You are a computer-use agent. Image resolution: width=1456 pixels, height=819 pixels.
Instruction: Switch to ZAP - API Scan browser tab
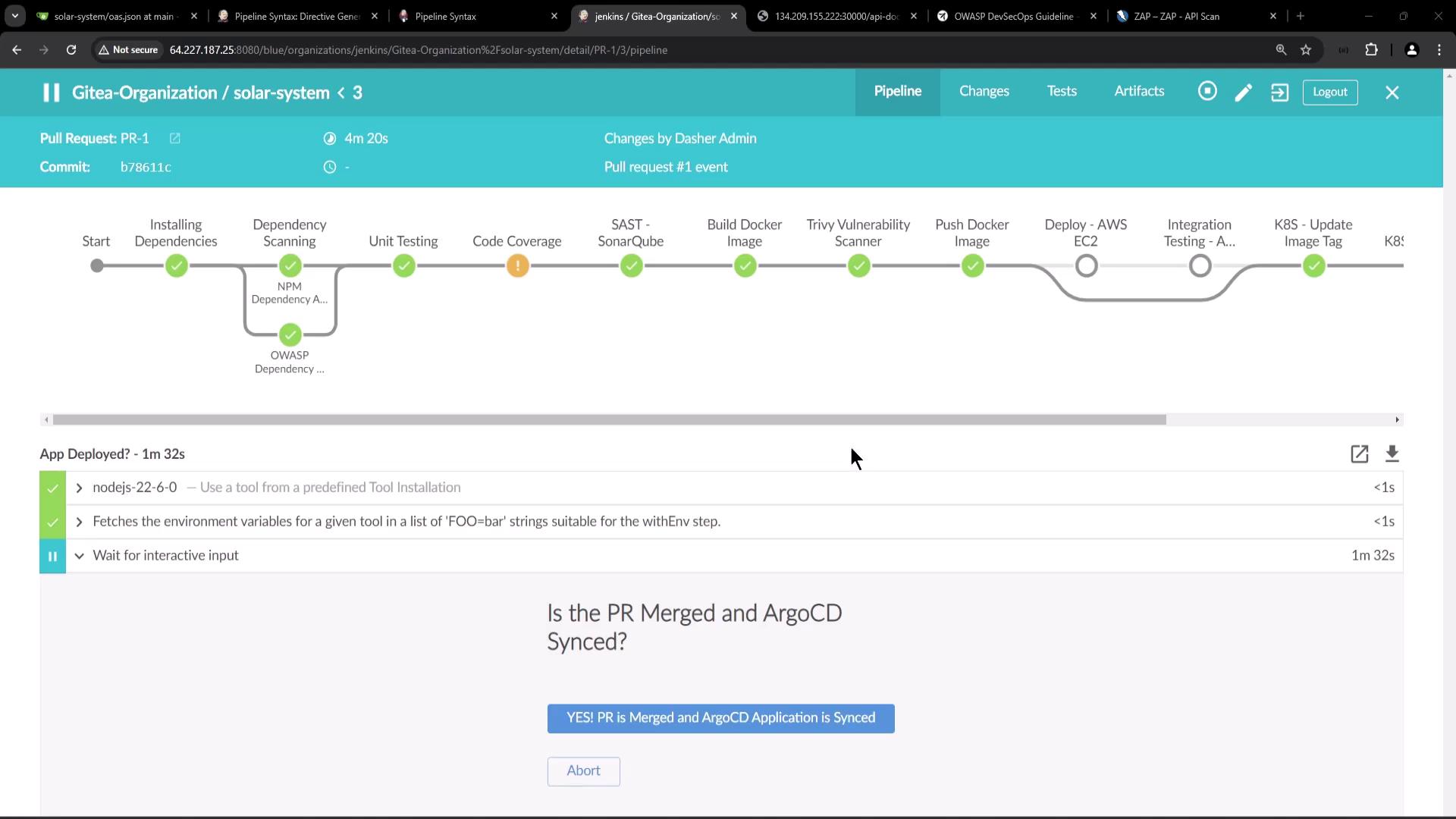1175,16
